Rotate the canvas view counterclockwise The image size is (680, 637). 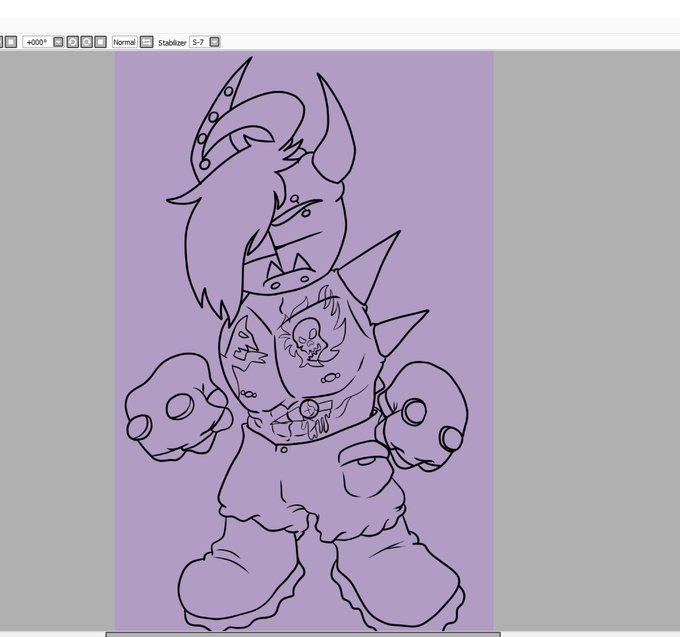point(72,42)
